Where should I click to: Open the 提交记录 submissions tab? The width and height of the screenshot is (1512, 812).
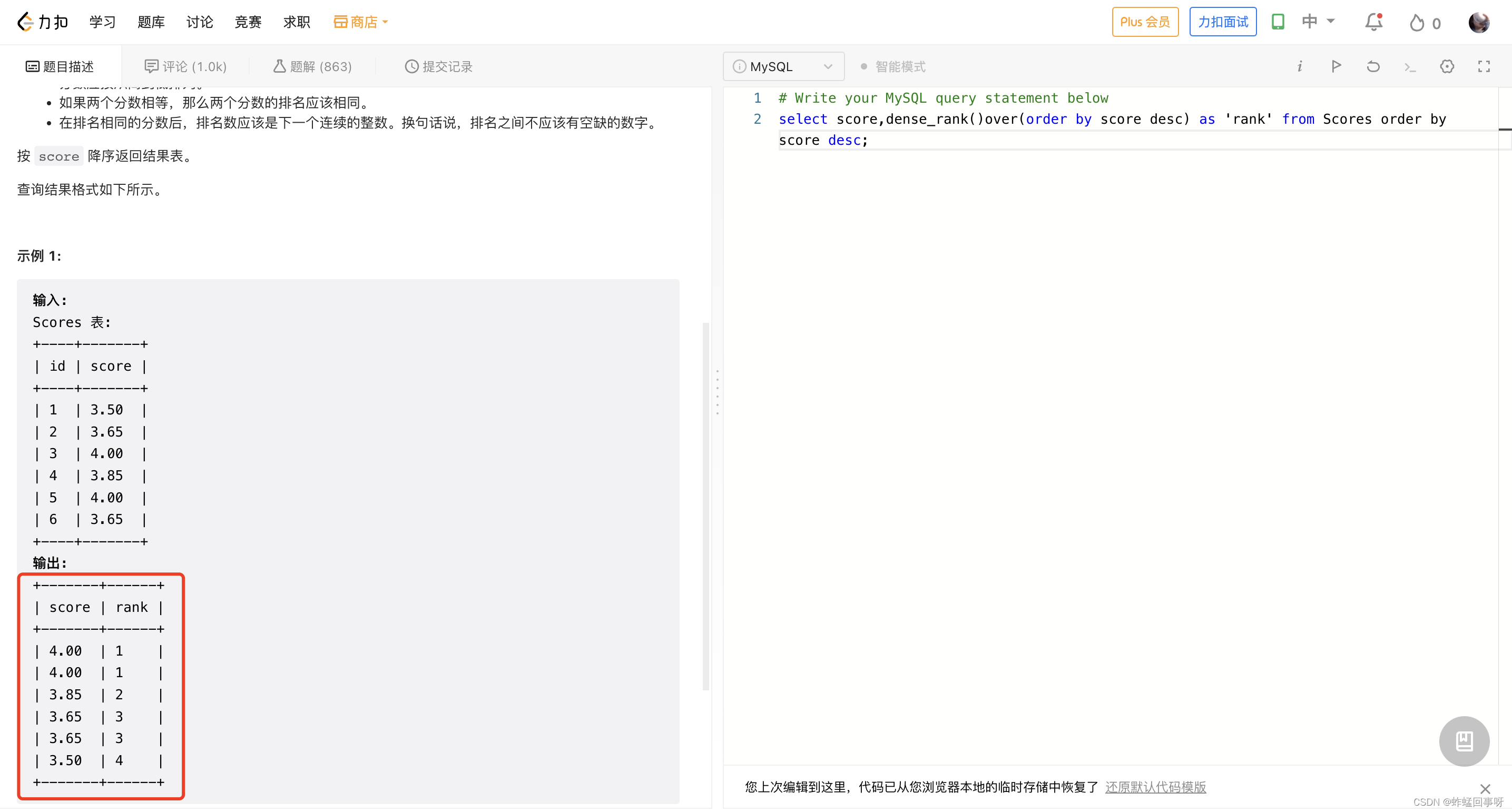438,67
